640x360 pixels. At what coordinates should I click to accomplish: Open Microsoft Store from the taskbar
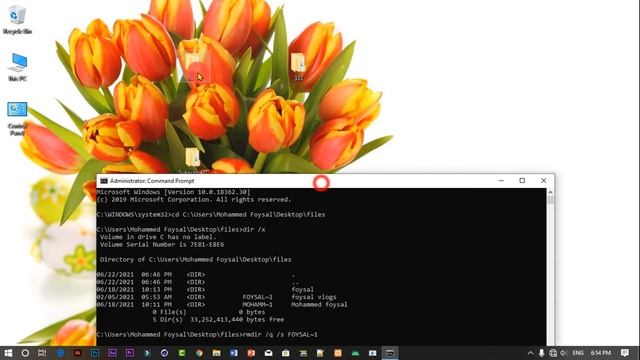pos(286,353)
